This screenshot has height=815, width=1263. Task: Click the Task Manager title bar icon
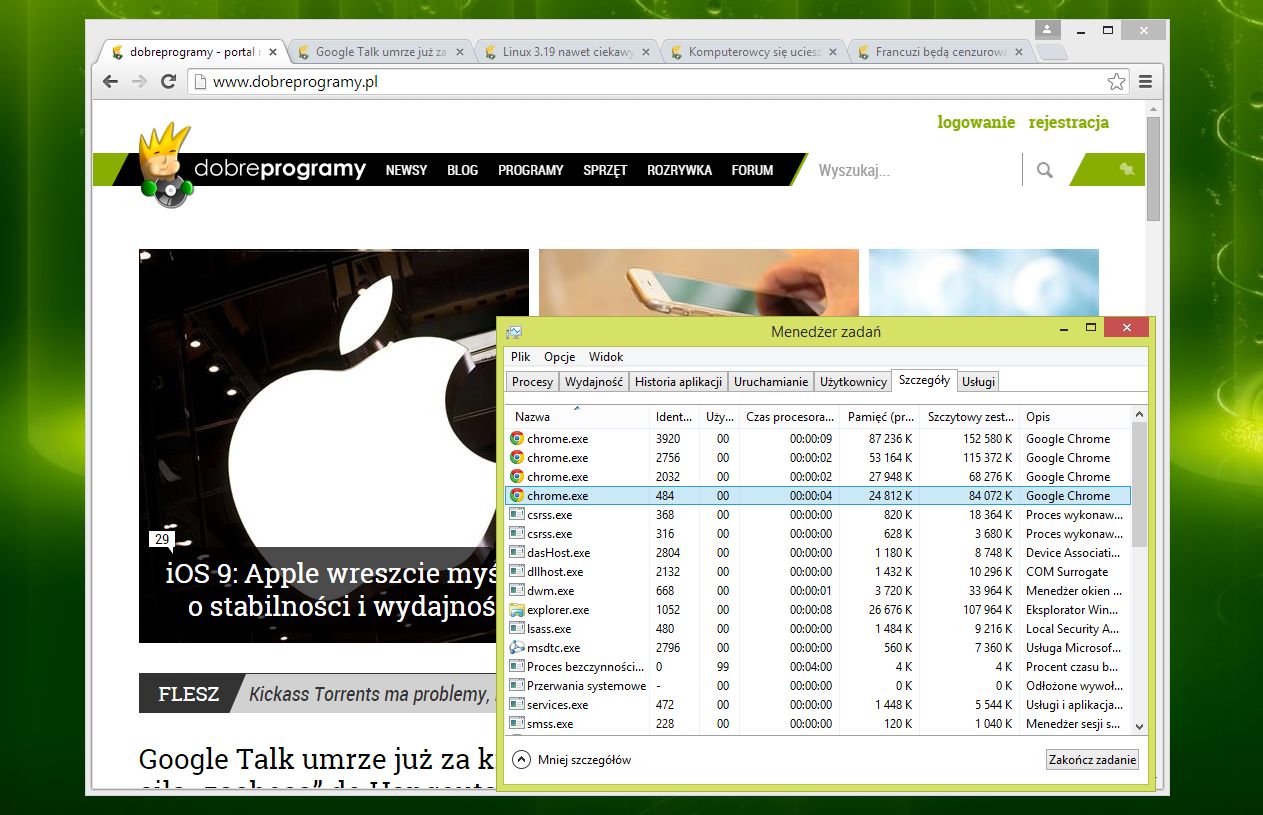(x=514, y=332)
